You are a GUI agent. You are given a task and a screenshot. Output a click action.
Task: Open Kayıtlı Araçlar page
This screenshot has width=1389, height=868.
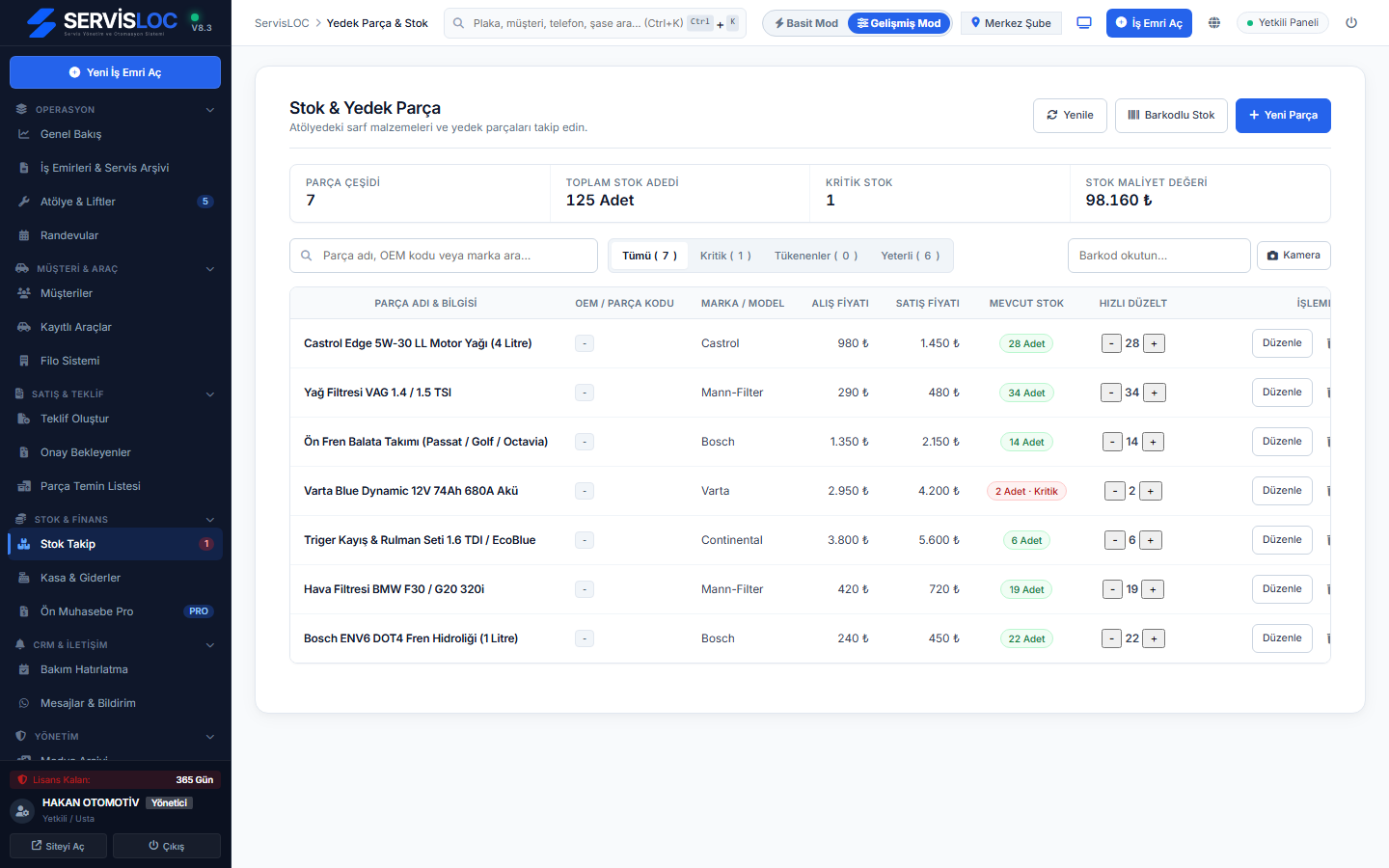point(116,327)
